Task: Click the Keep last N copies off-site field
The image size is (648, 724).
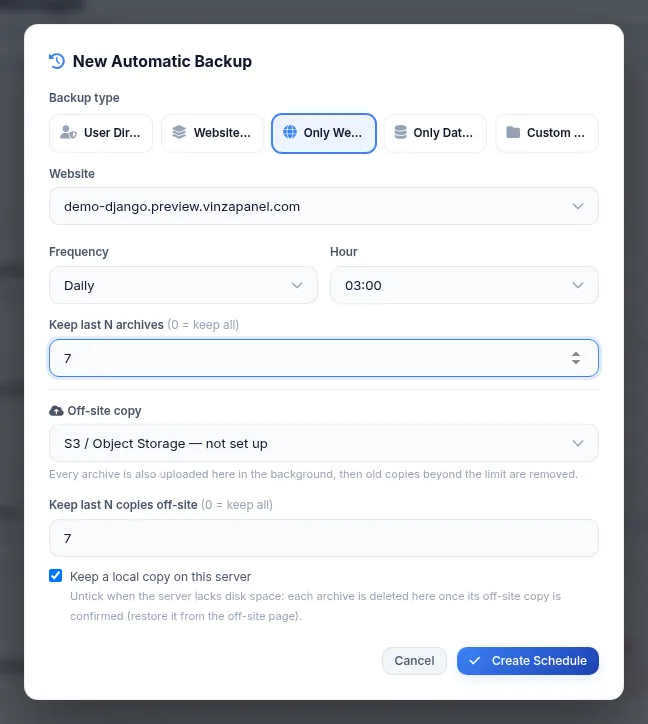Action: pos(324,538)
